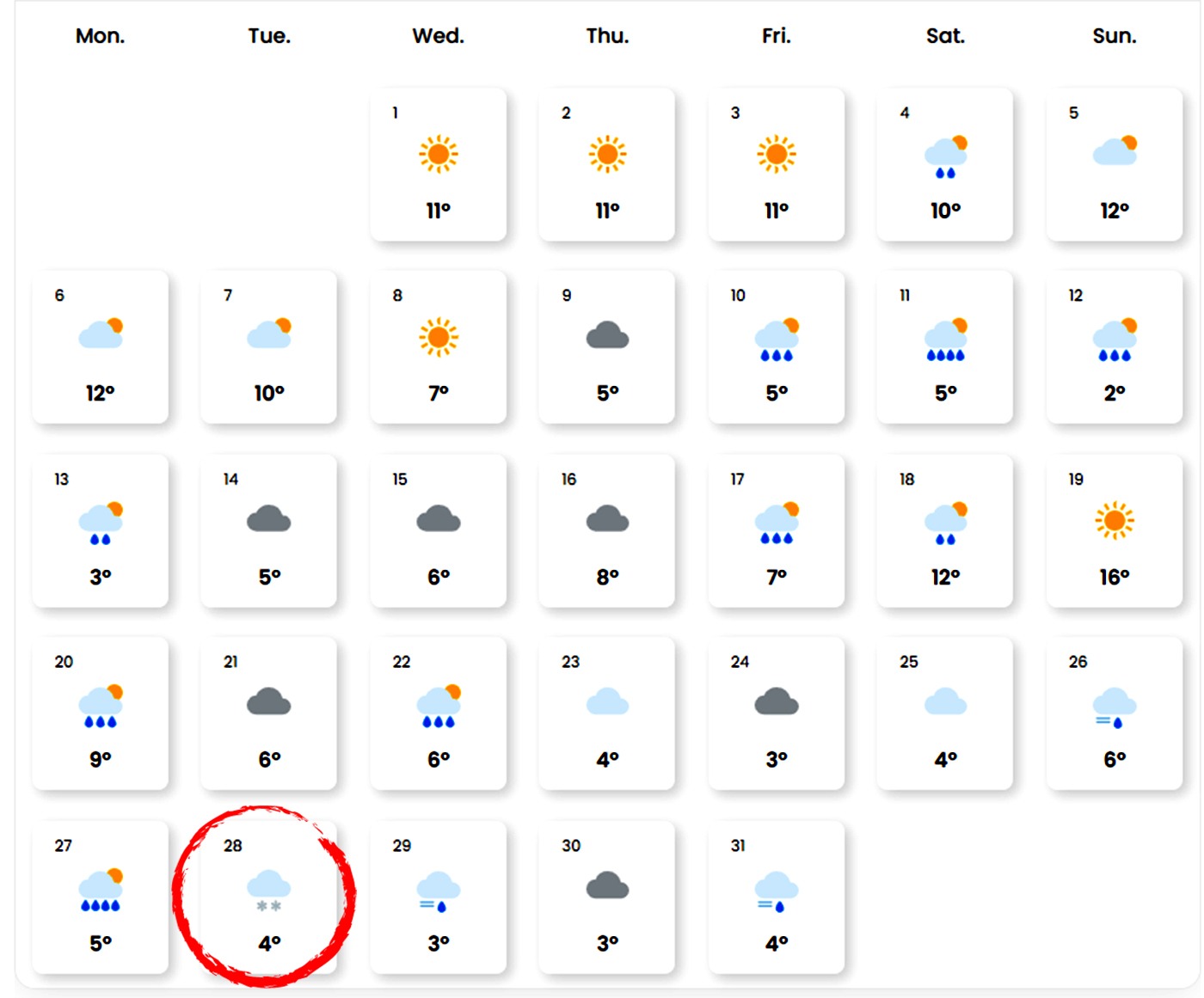This screenshot has height=998, width=1204.
Task: Click the partly cloudy icon on day 5
Action: point(1114,151)
